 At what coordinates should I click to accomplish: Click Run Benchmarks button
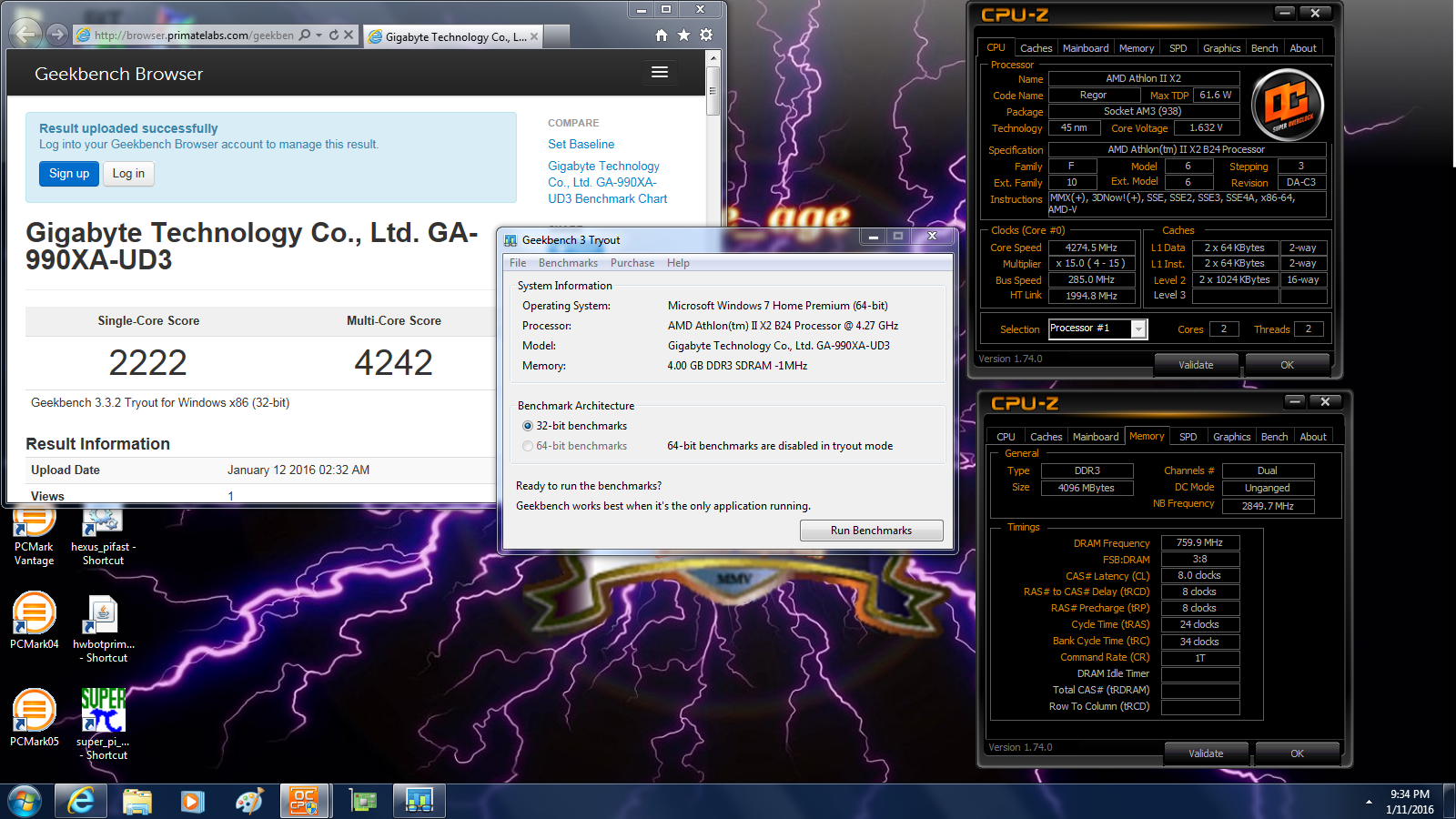871,531
